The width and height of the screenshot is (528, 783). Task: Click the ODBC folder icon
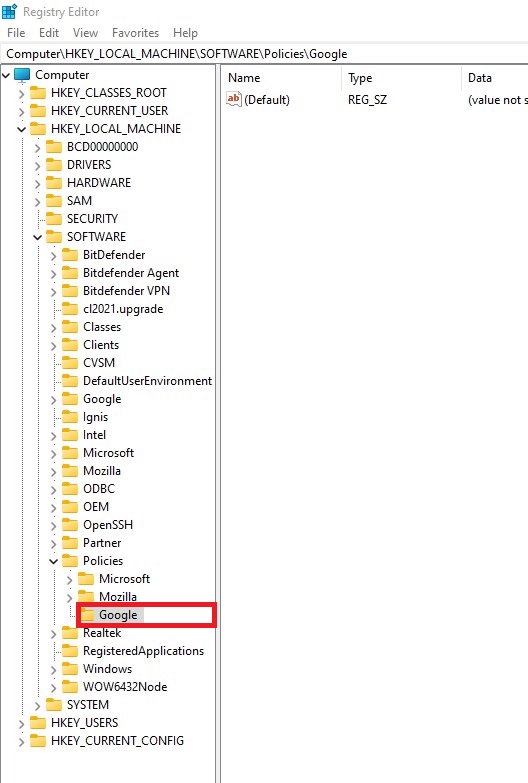[70, 488]
